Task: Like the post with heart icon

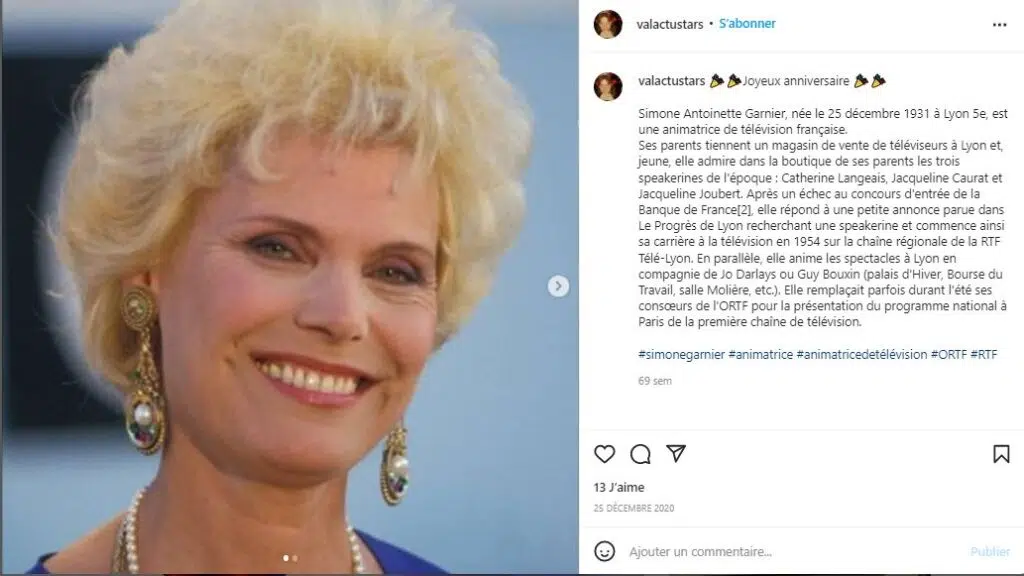Action: coord(605,454)
